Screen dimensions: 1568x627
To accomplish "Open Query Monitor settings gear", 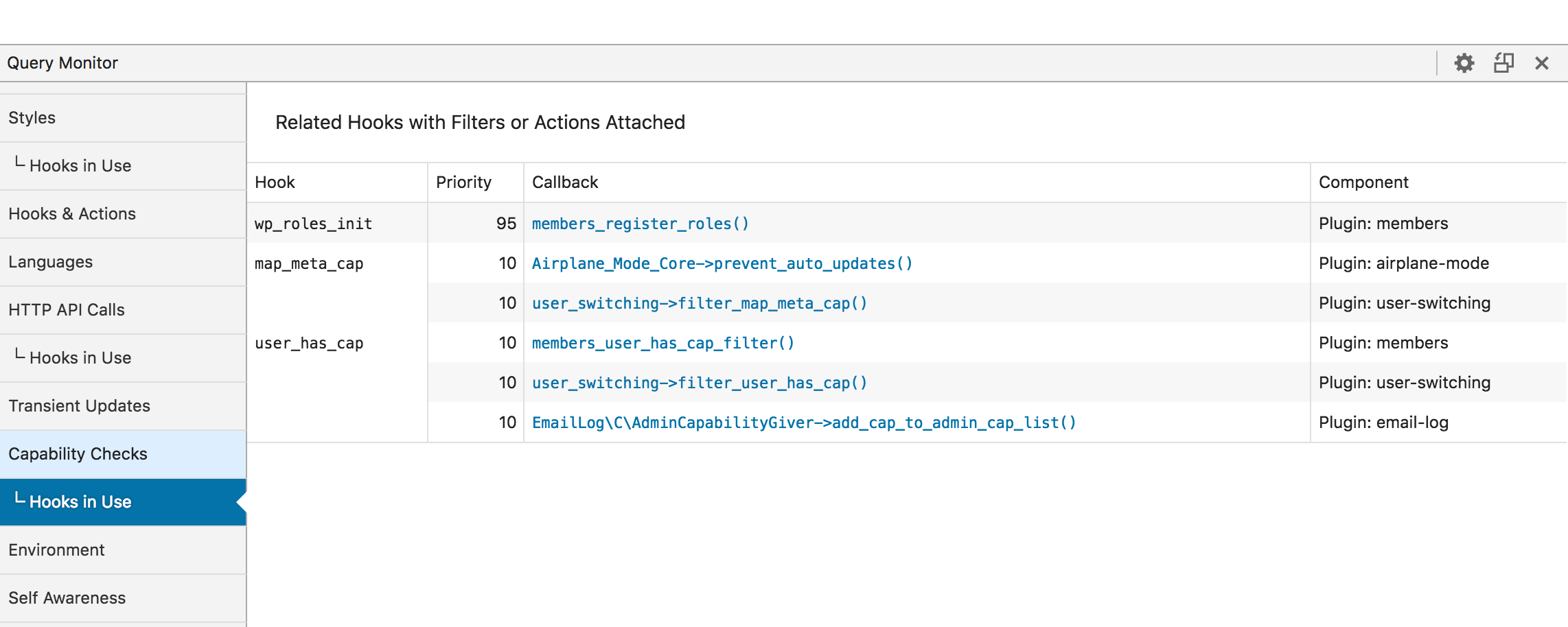I will coord(1464,63).
